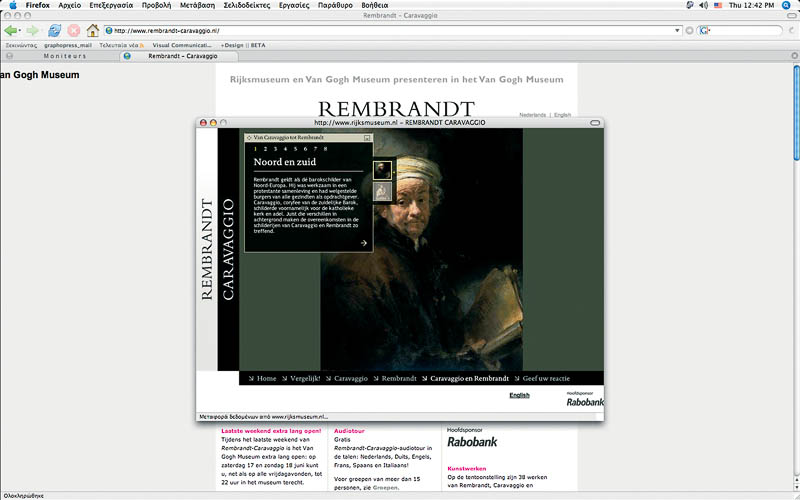This screenshot has width=800, height=500.
Task: Click the Rabobank logo on background page
Action: click(472, 442)
